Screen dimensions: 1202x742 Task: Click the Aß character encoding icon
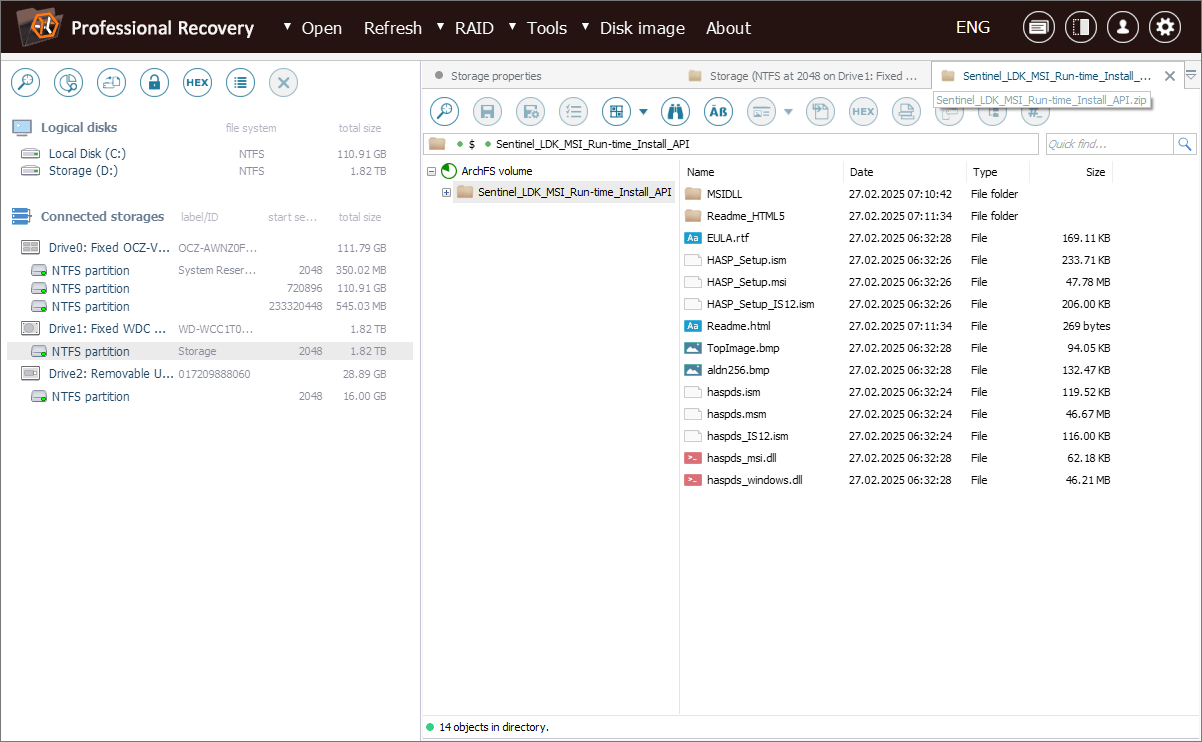(718, 112)
